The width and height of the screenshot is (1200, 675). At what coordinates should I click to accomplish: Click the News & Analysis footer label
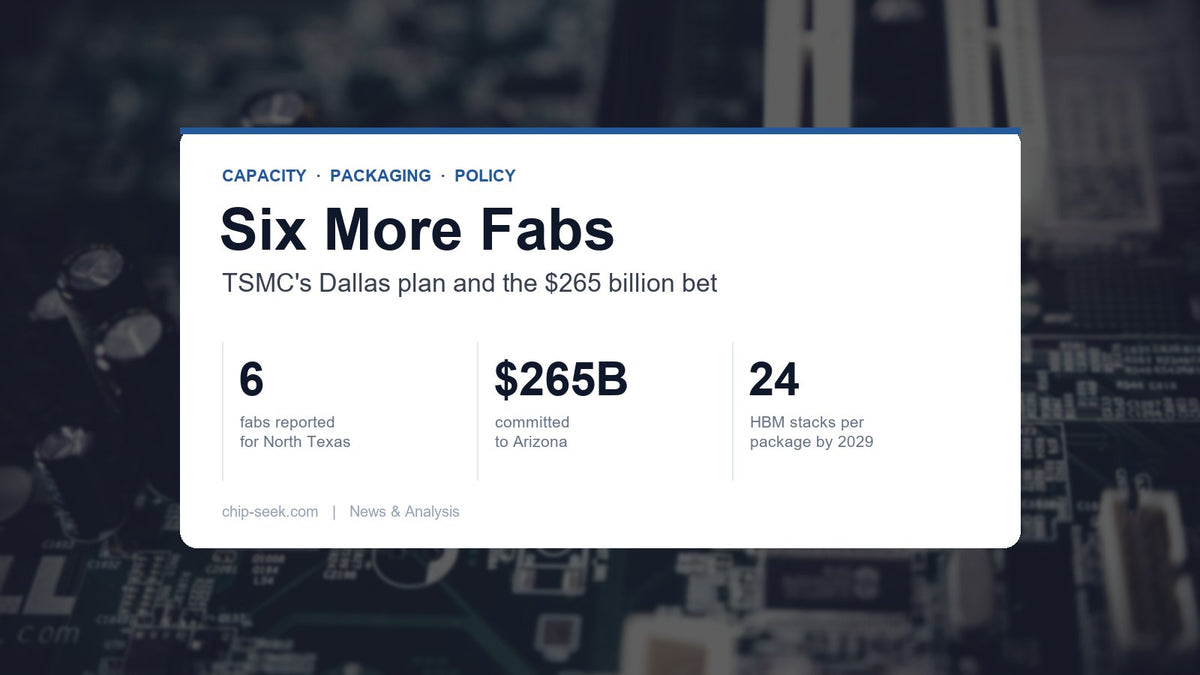(x=404, y=512)
